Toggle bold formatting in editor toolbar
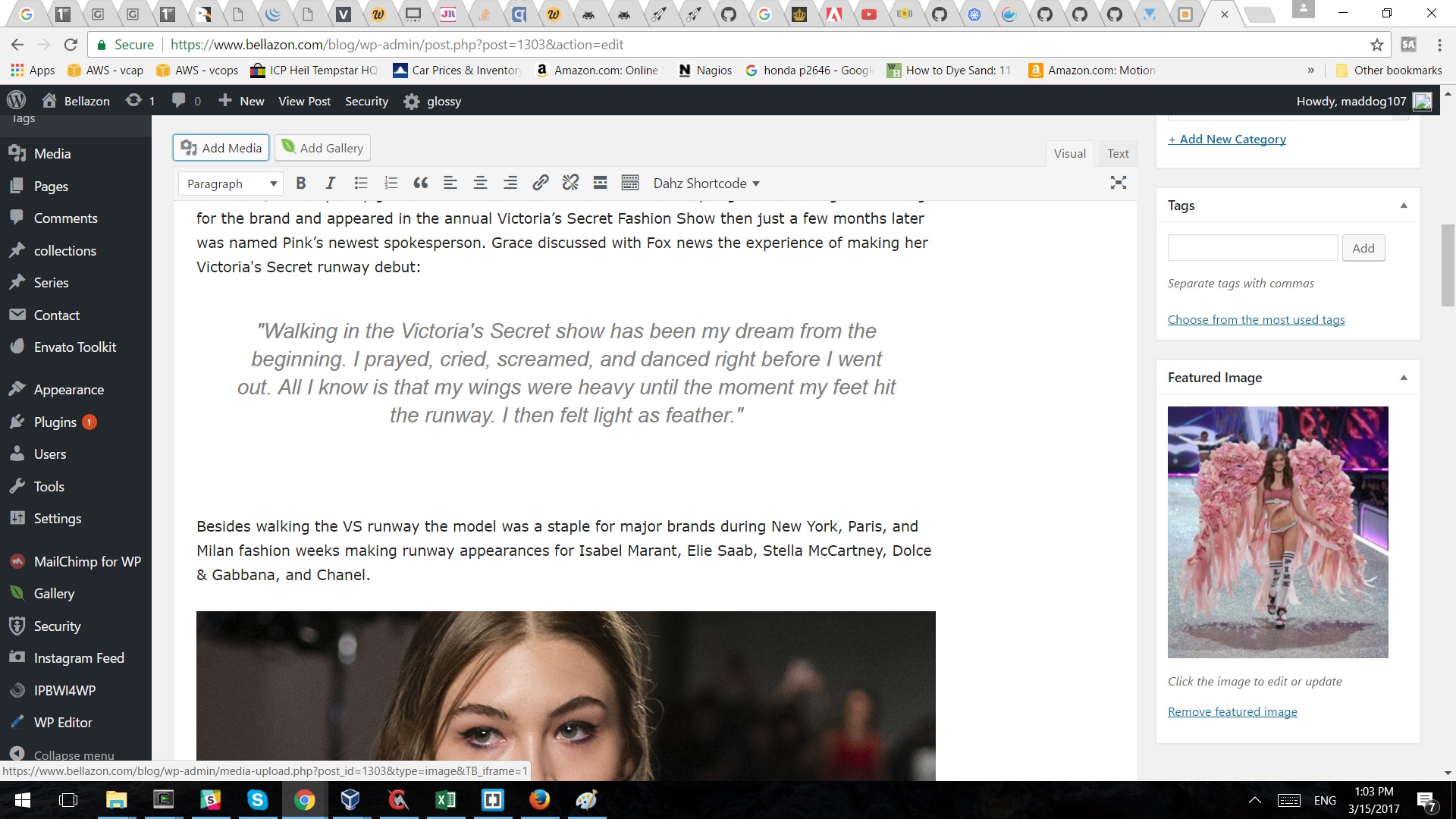The height and width of the screenshot is (819, 1456). click(301, 183)
